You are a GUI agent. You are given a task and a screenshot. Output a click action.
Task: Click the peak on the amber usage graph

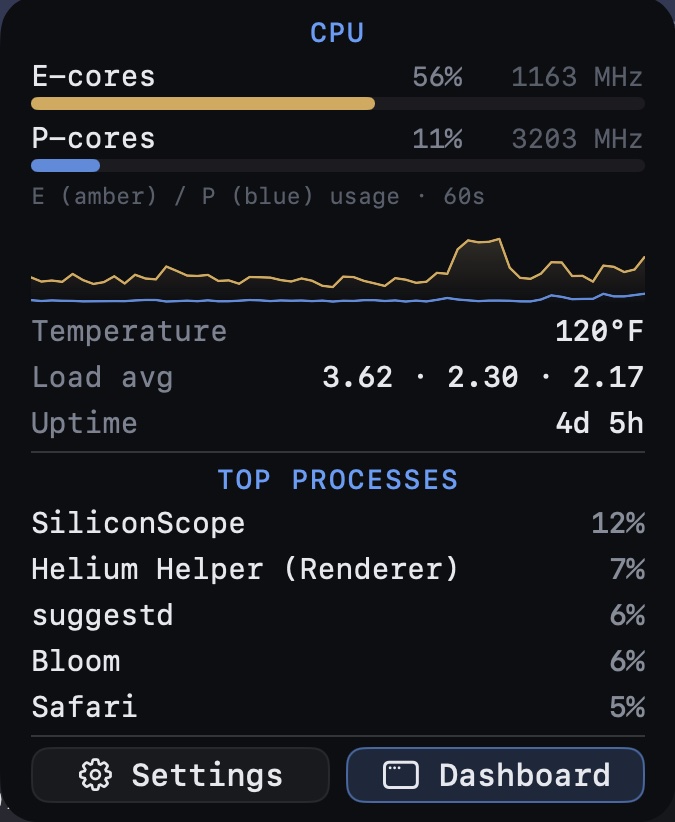coord(483,241)
